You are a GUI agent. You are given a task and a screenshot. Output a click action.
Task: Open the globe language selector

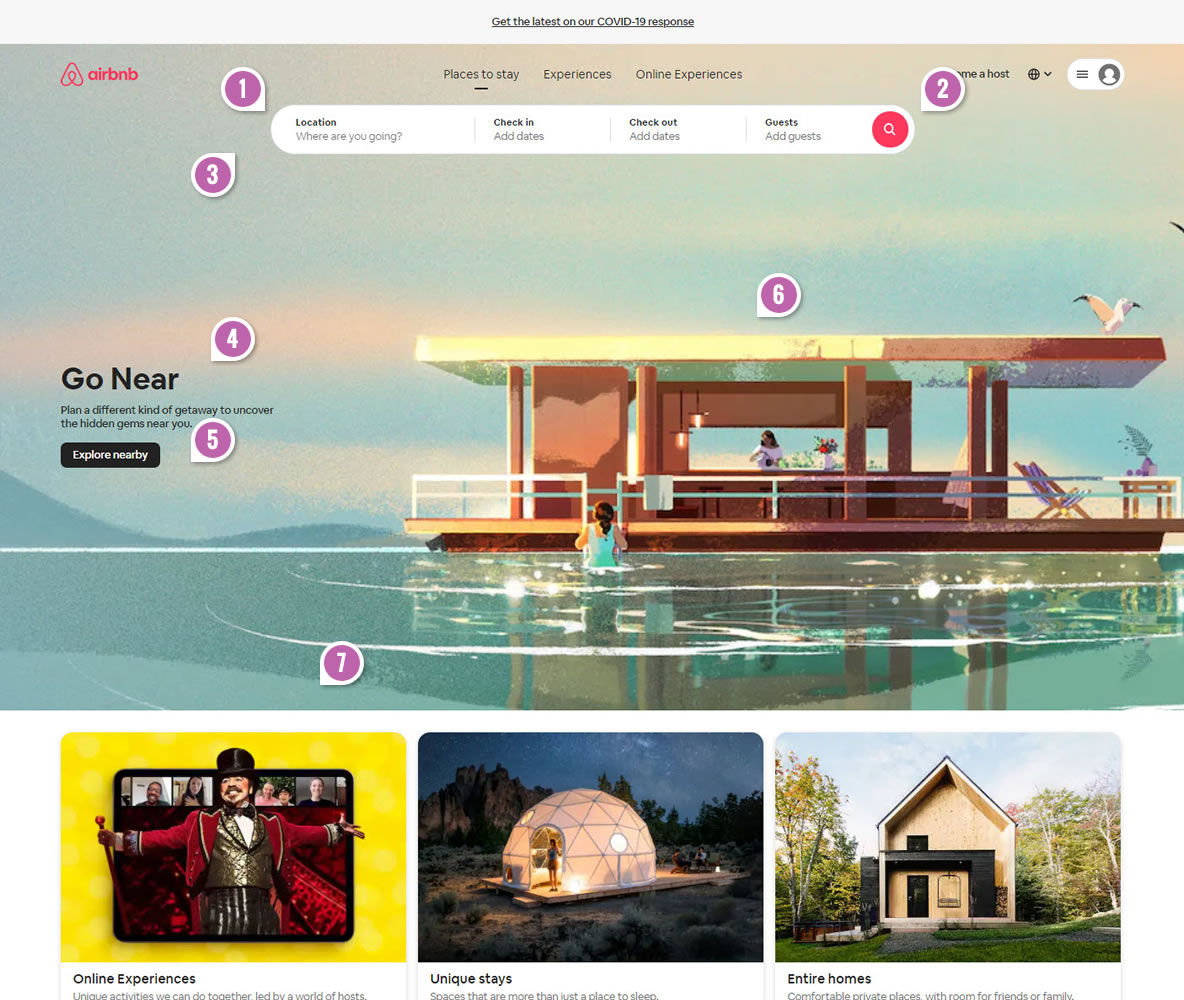(1040, 74)
